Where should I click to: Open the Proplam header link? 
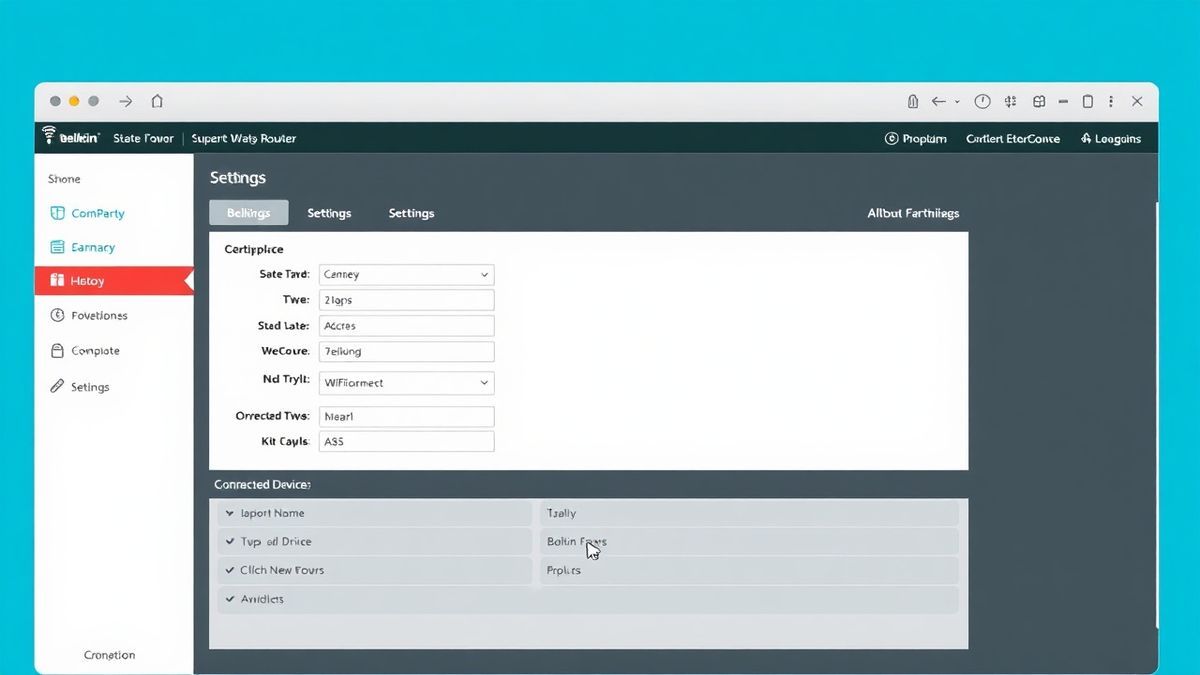click(916, 139)
